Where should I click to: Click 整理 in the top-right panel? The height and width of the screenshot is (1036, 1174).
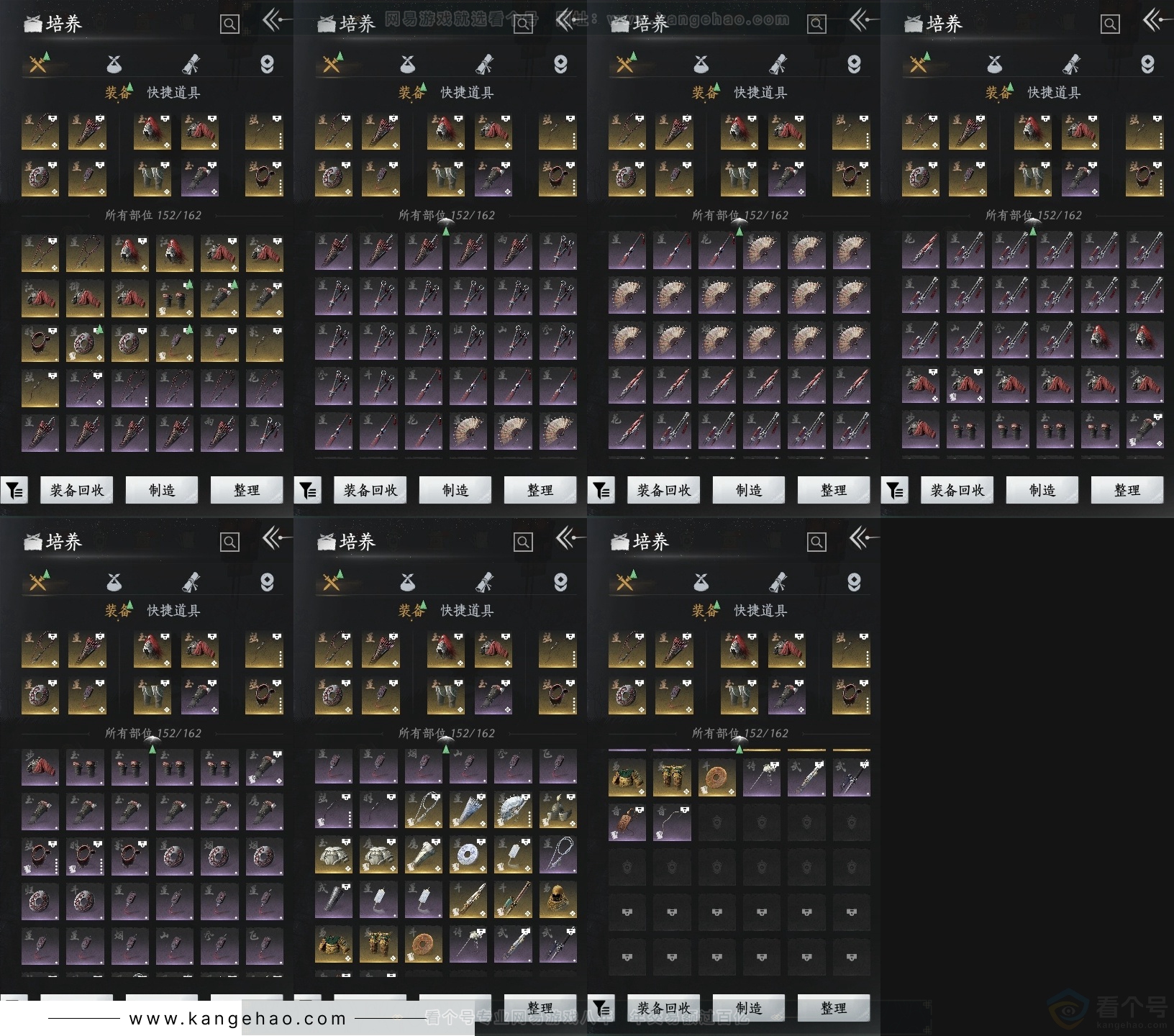click(1127, 490)
